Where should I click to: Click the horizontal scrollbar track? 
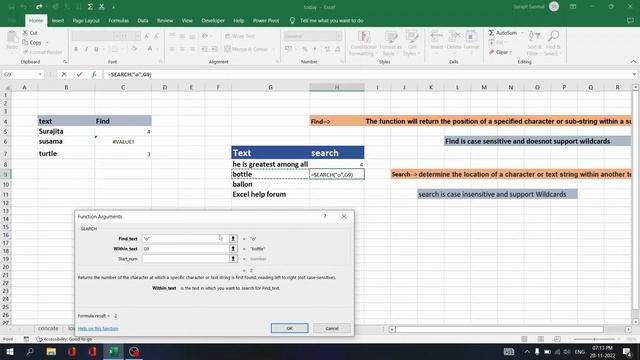tap(499, 329)
